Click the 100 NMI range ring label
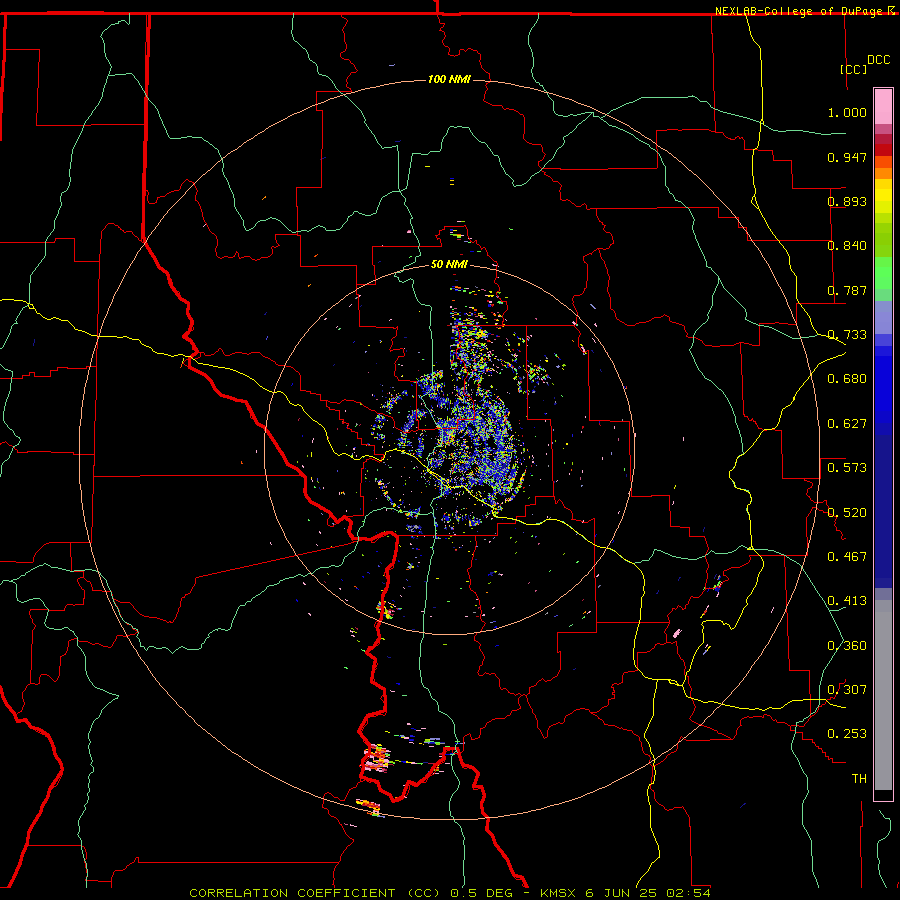This screenshot has height=900, width=900. pyautogui.click(x=449, y=79)
